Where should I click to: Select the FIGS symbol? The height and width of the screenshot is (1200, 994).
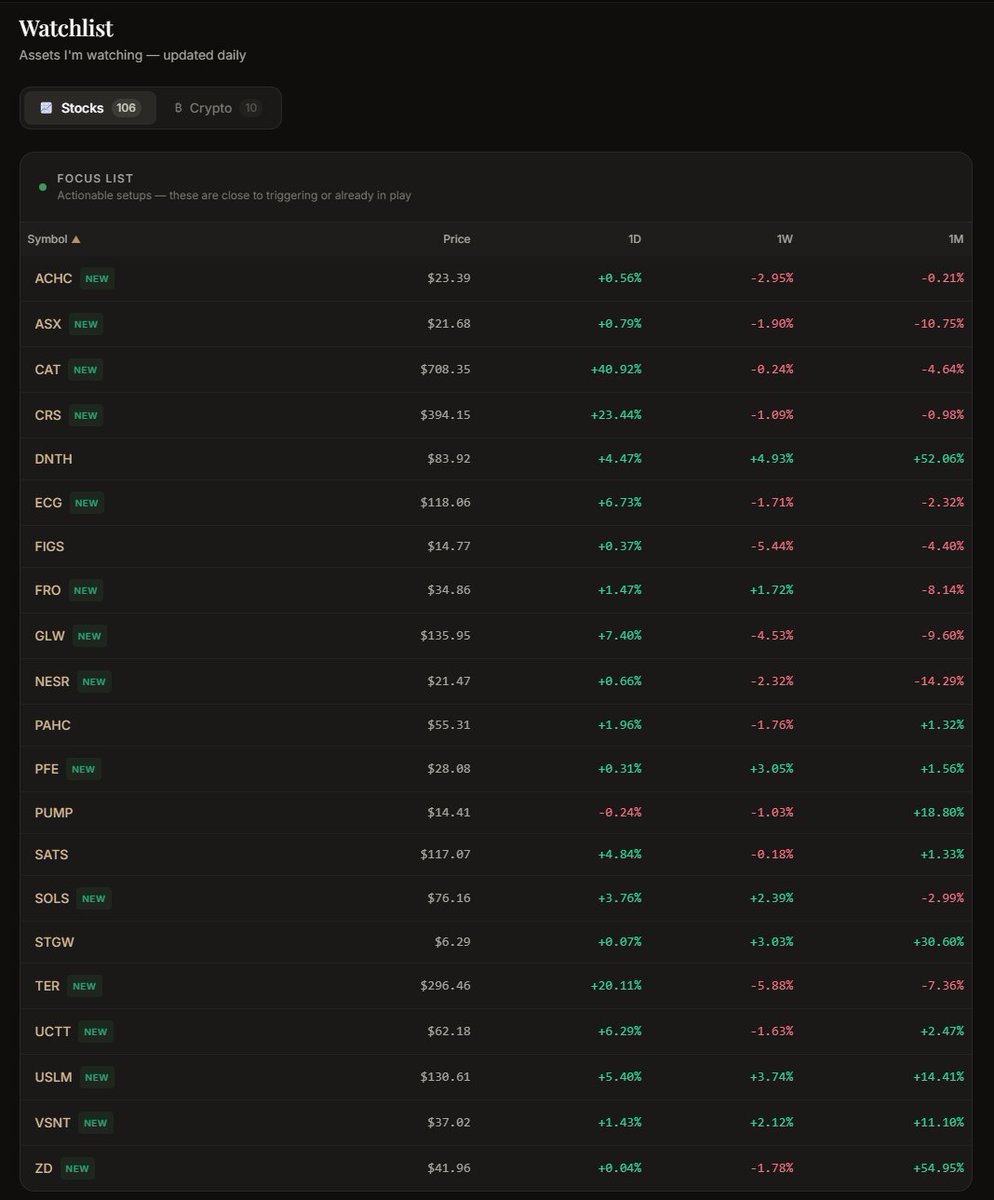49,546
